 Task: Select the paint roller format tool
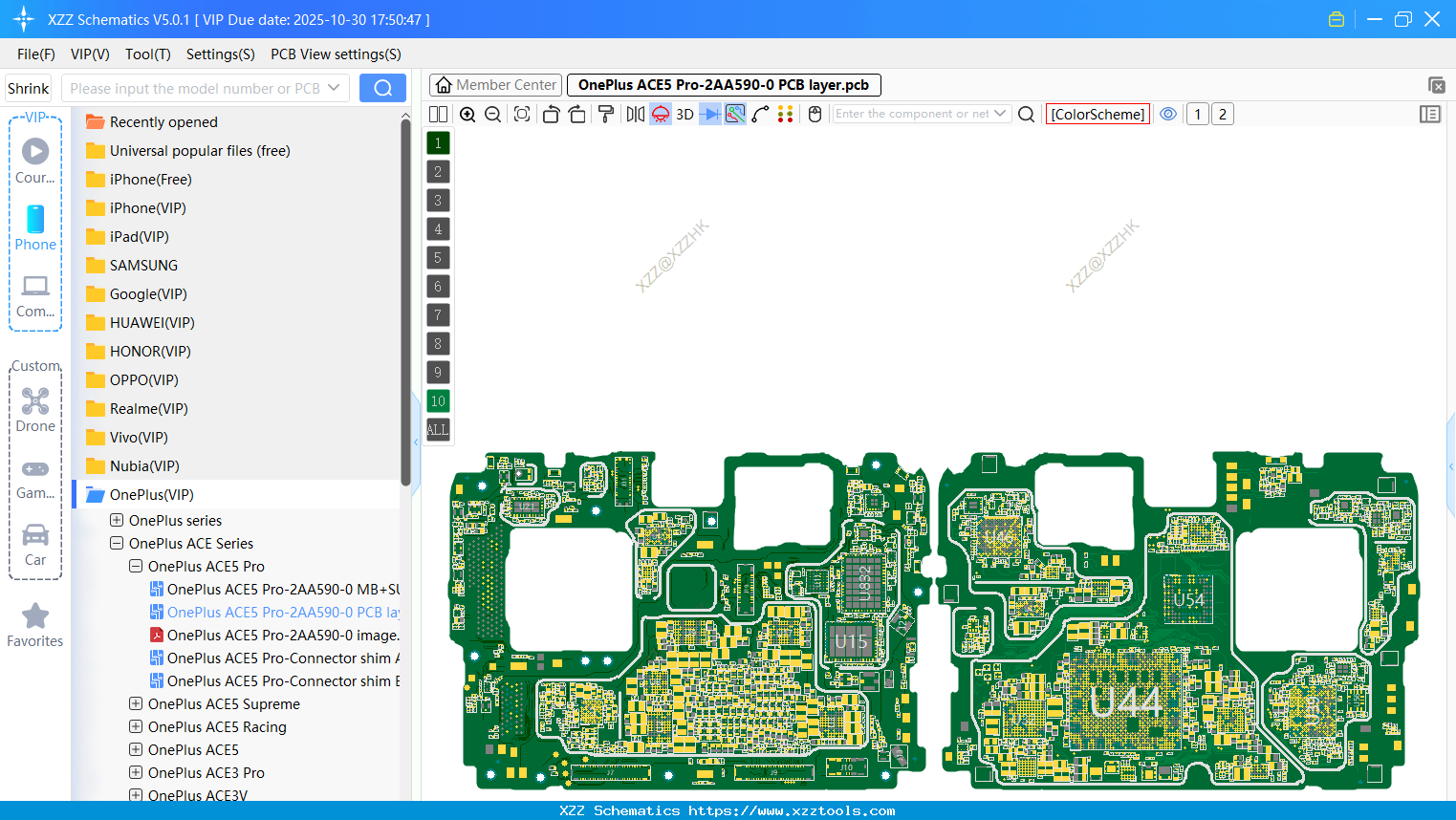606,114
